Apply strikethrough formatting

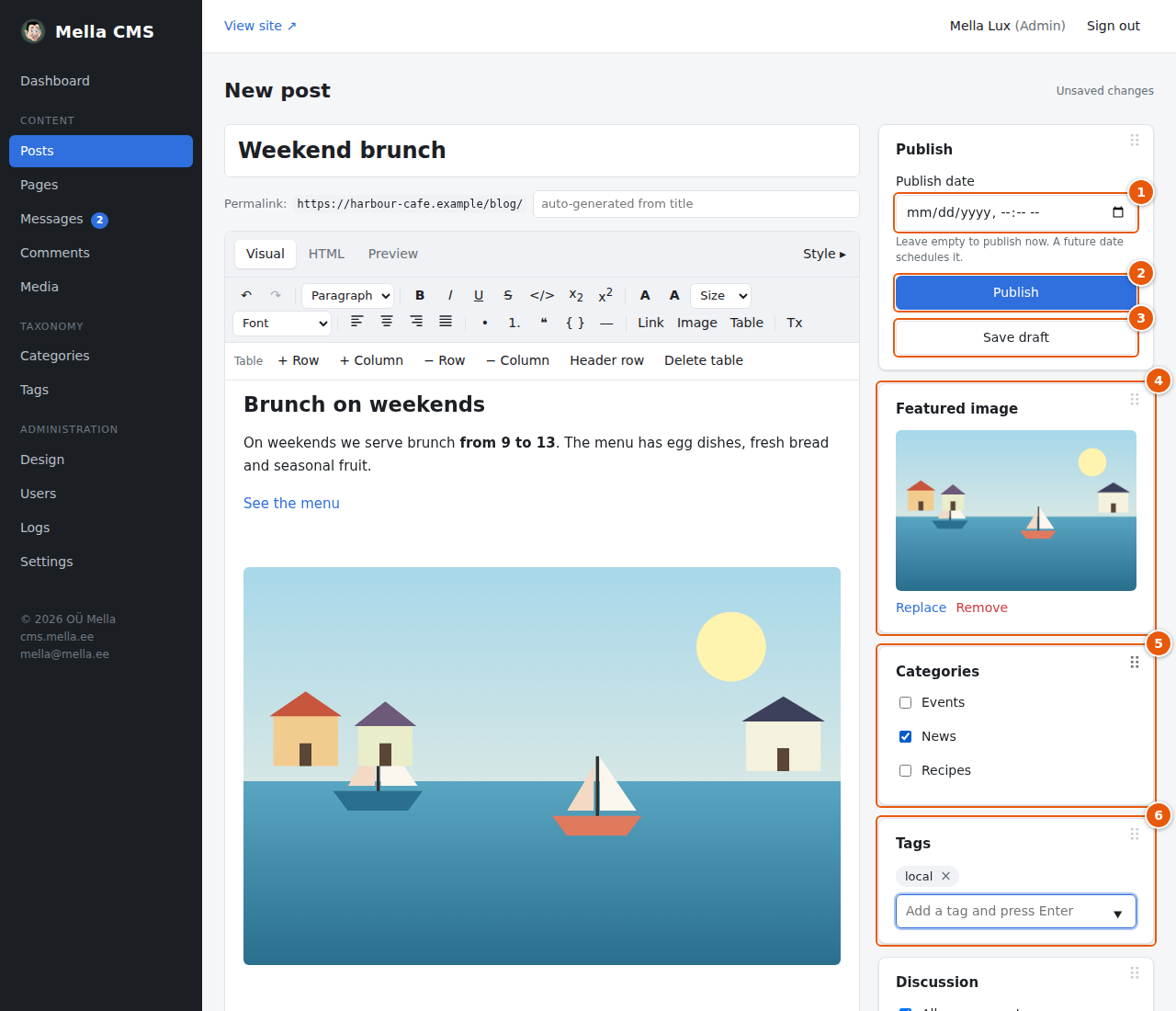click(508, 295)
